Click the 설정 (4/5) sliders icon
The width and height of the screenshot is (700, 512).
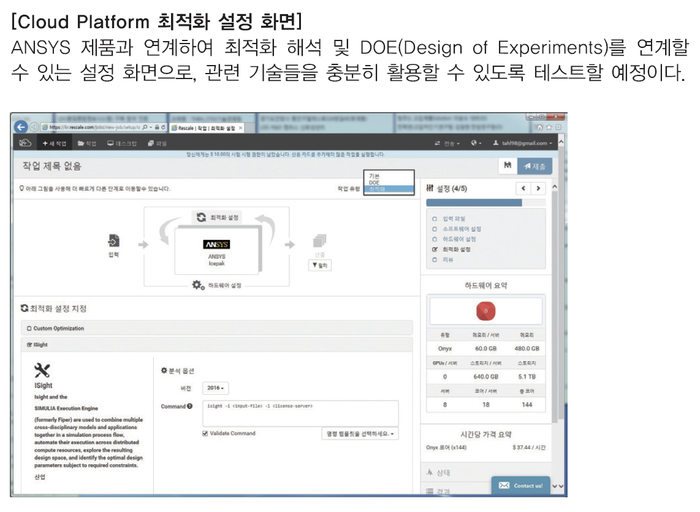click(x=430, y=188)
